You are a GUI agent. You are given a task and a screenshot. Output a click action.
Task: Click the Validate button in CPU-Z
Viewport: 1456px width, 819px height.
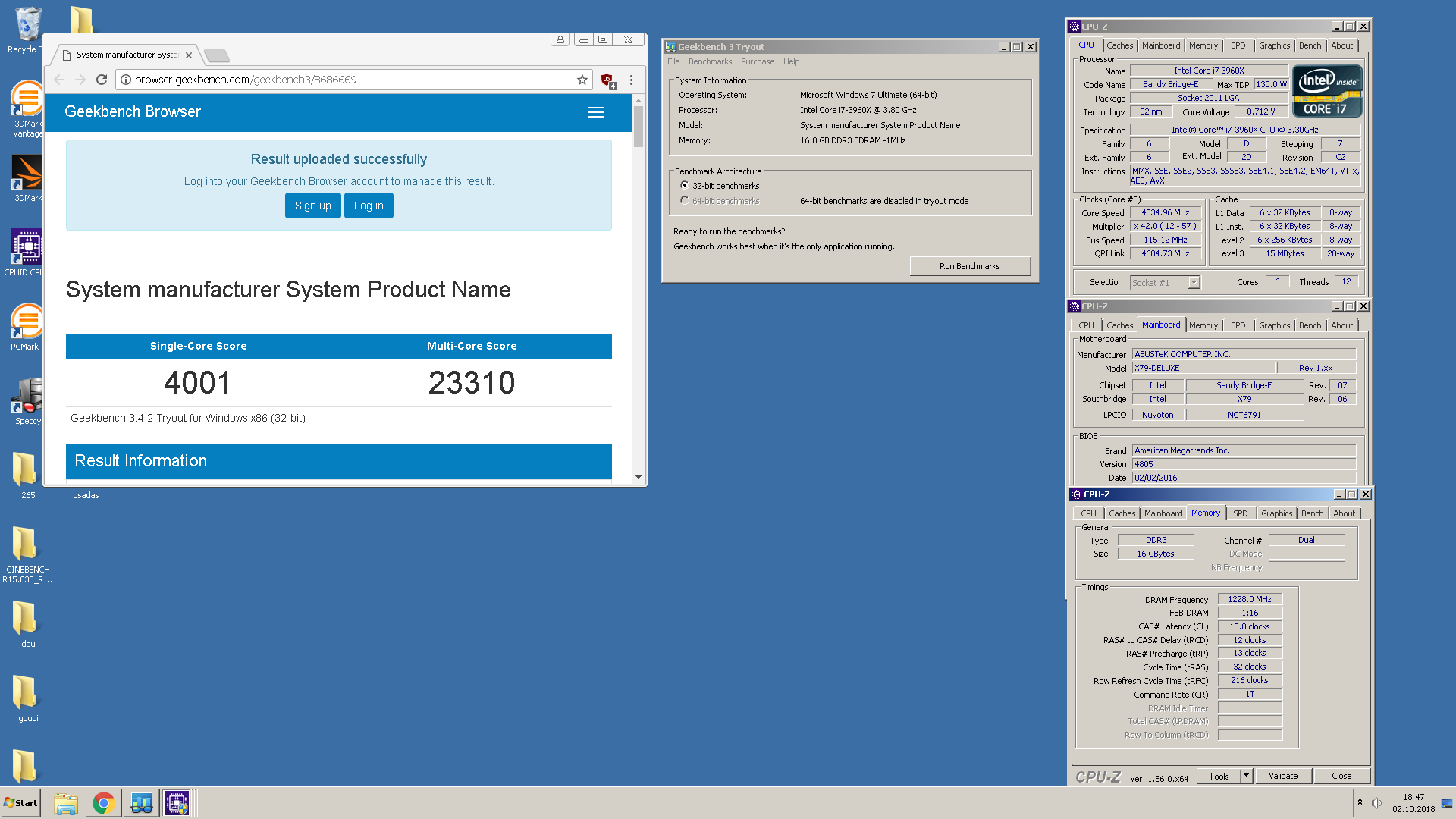1283,776
